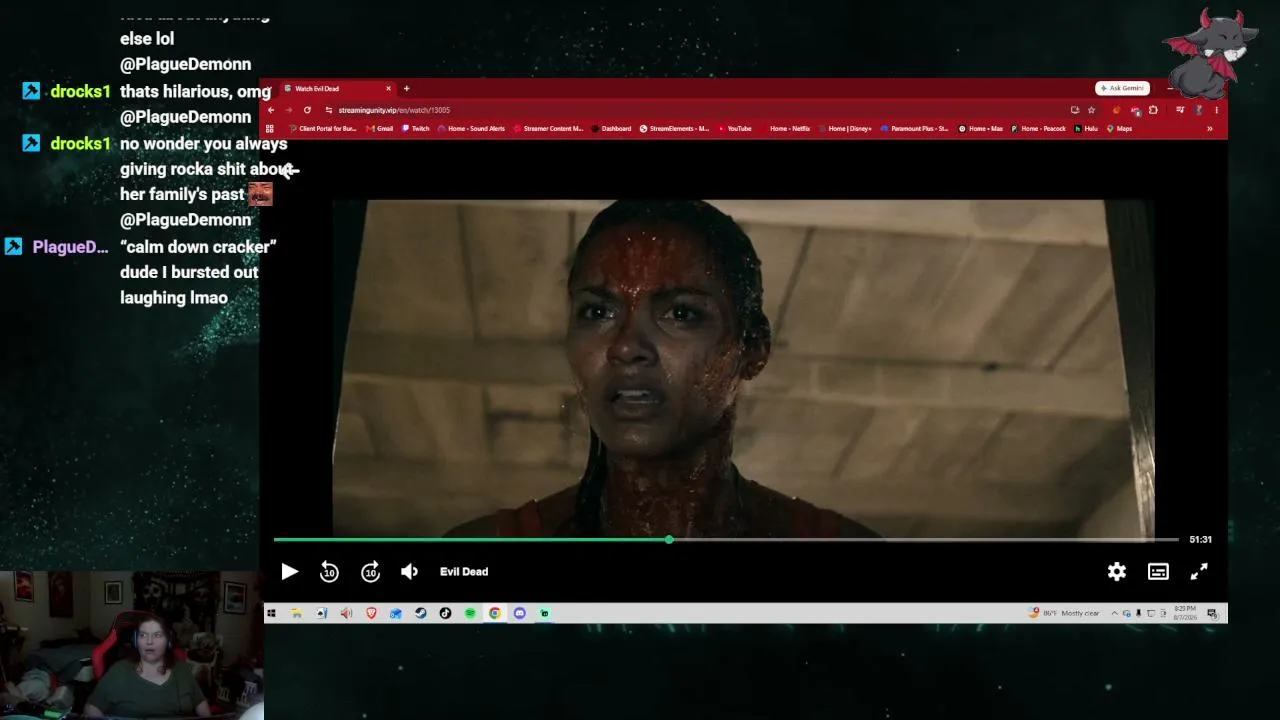The width and height of the screenshot is (1280, 720).
Task: Click the remaining time 51:31 label
Action: tap(1200, 540)
